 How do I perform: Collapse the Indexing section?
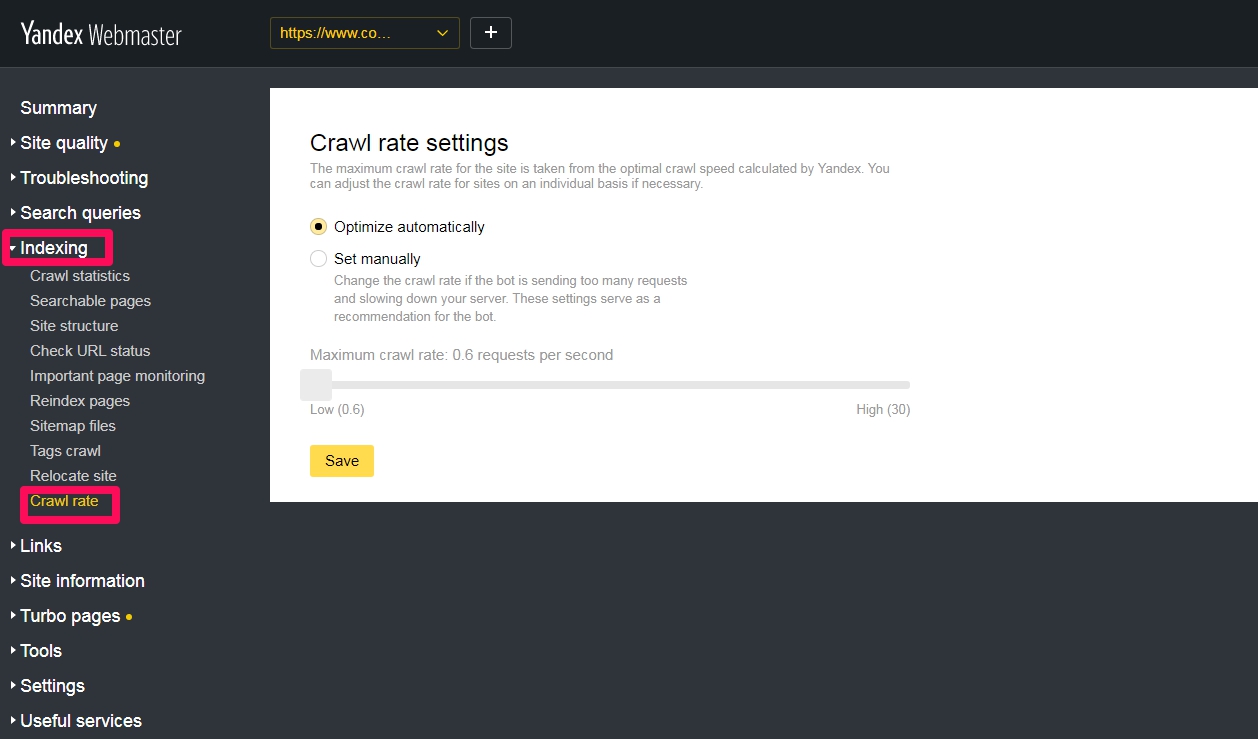[54, 248]
